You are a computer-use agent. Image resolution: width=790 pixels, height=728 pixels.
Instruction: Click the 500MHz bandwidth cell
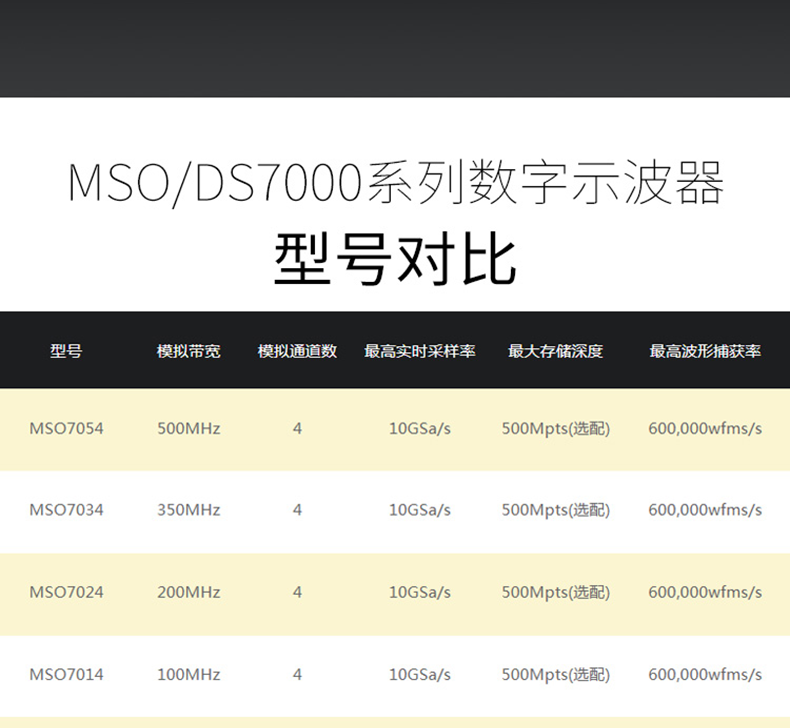188,428
